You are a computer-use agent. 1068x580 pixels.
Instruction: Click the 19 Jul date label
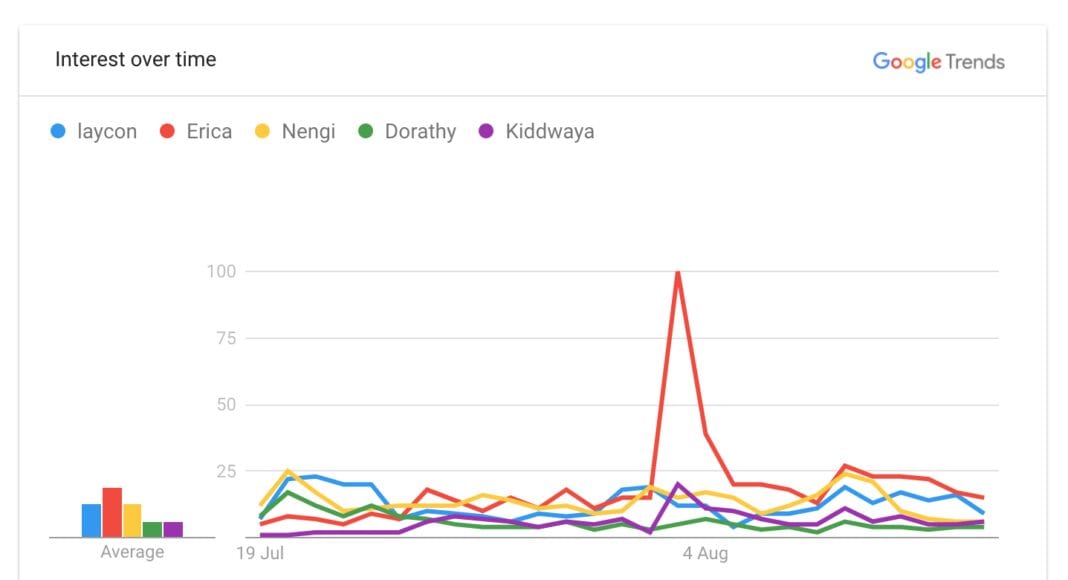(260, 552)
